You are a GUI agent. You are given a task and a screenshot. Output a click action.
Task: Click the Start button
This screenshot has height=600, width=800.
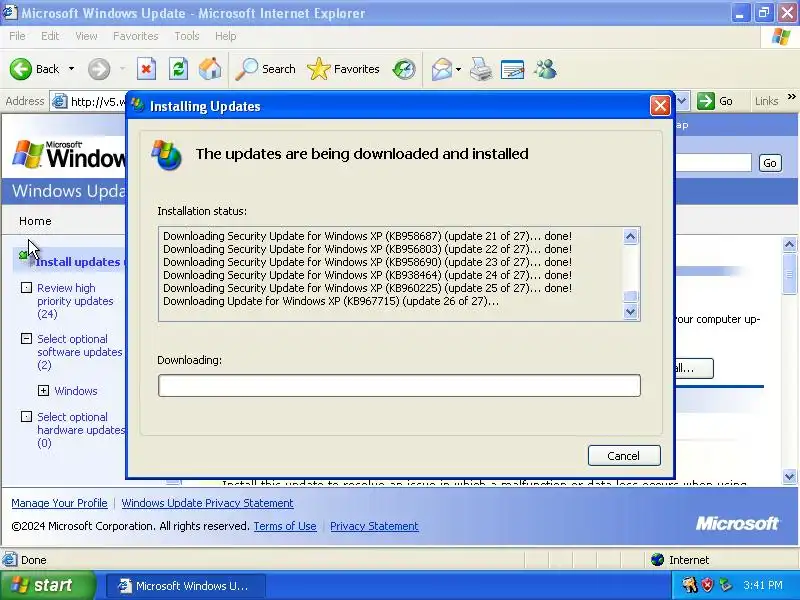(x=48, y=585)
